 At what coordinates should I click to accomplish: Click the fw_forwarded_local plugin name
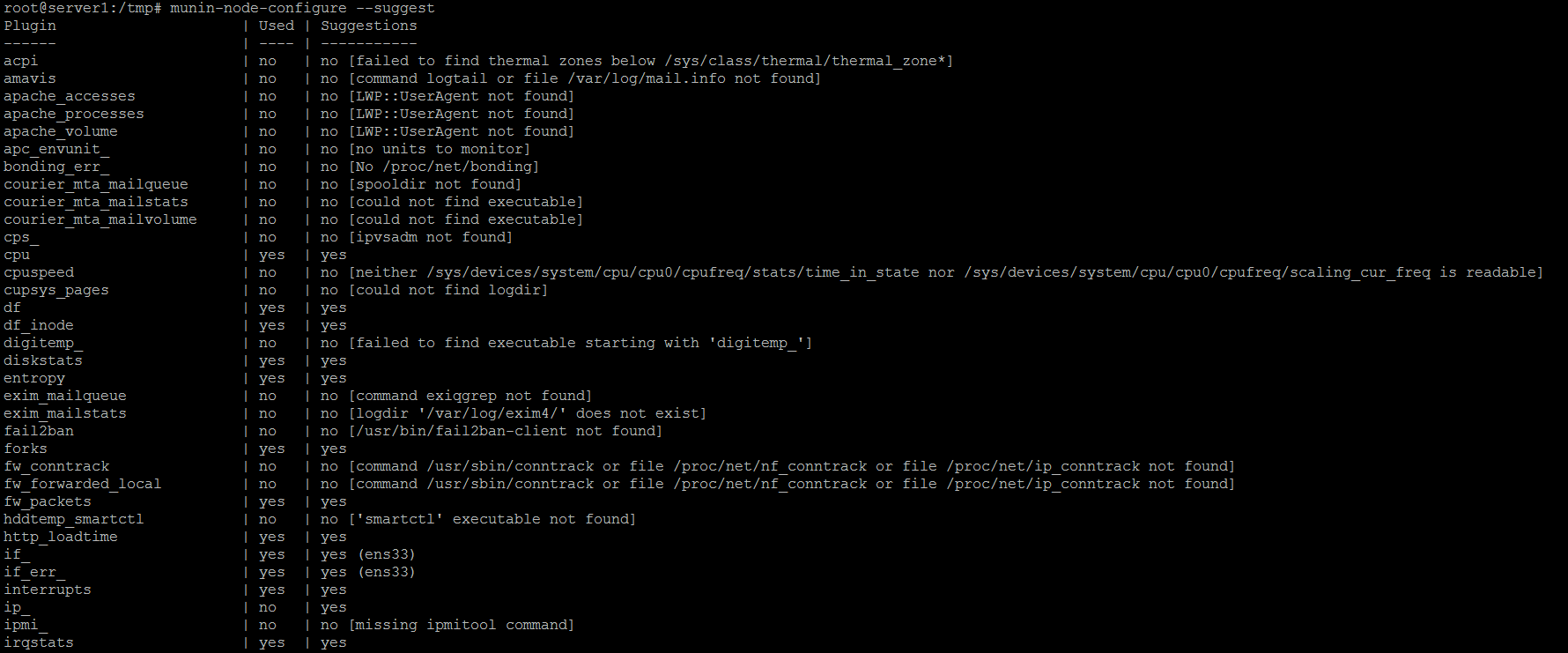point(83,484)
